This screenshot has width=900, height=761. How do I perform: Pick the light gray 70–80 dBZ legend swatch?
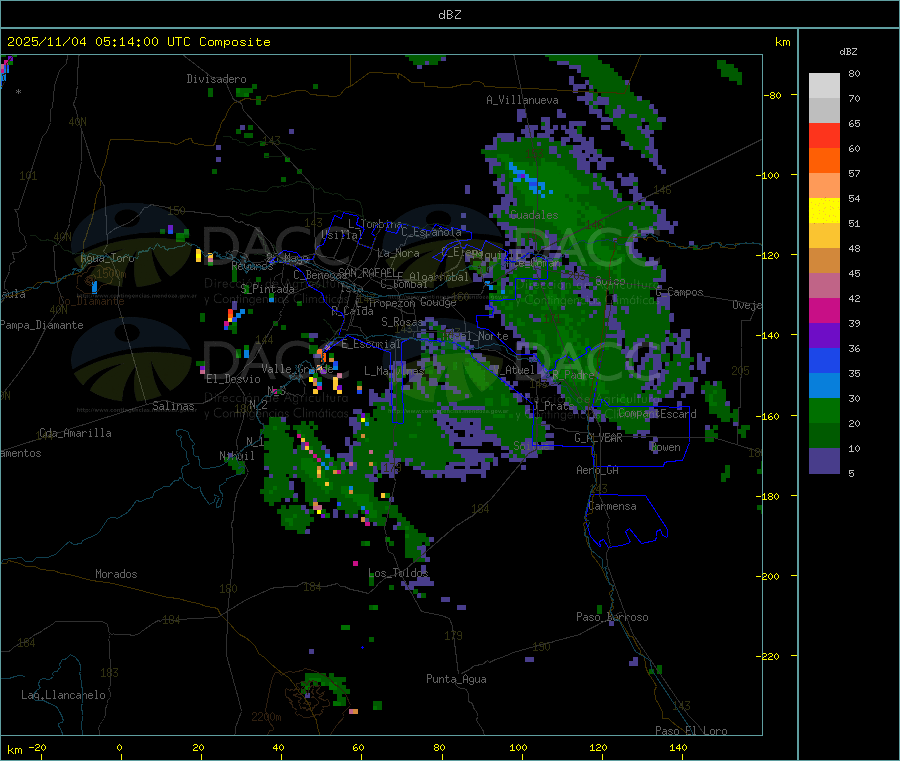pyautogui.click(x=824, y=86)
